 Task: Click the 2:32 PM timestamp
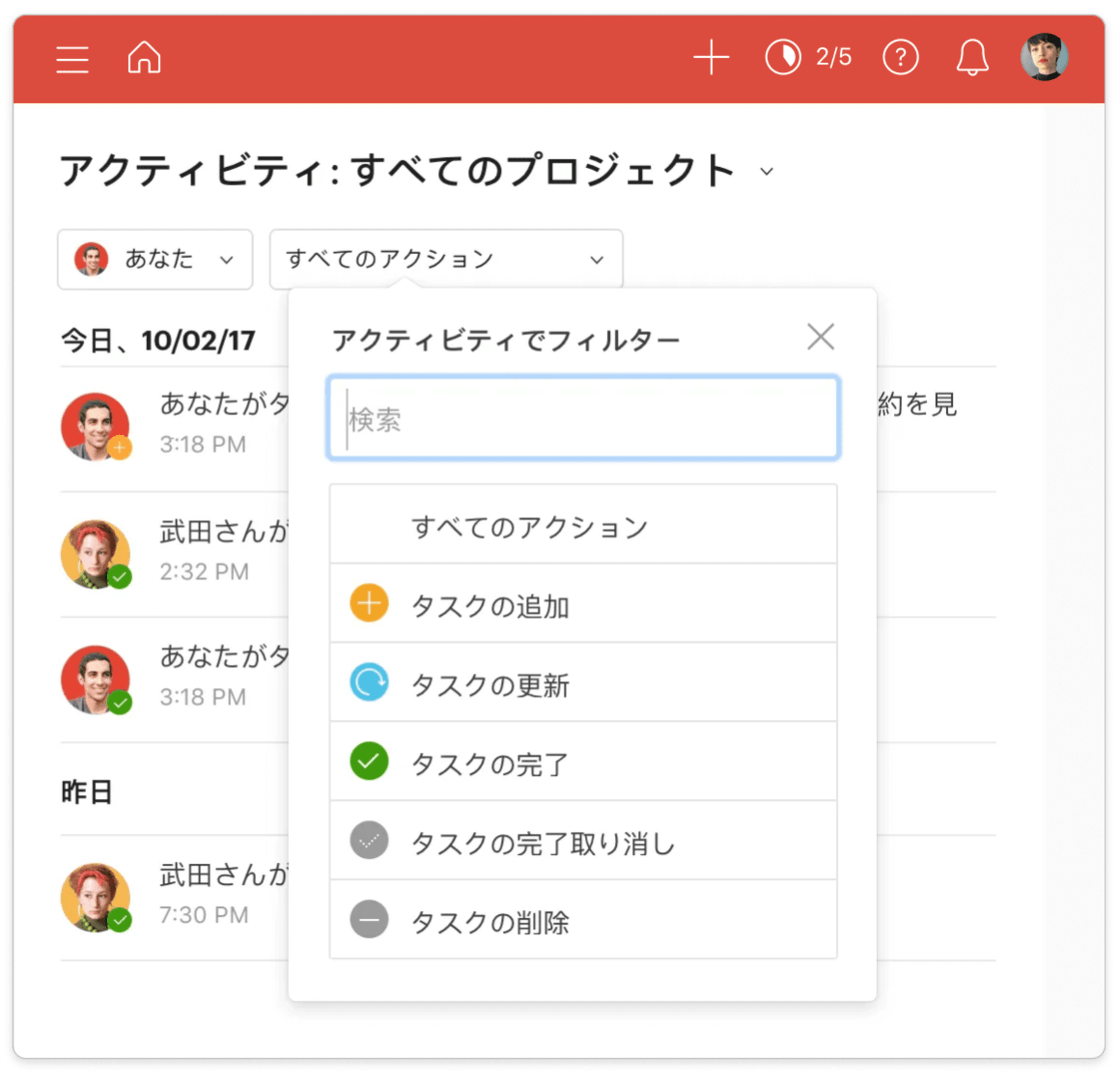[x=204, y=572]
